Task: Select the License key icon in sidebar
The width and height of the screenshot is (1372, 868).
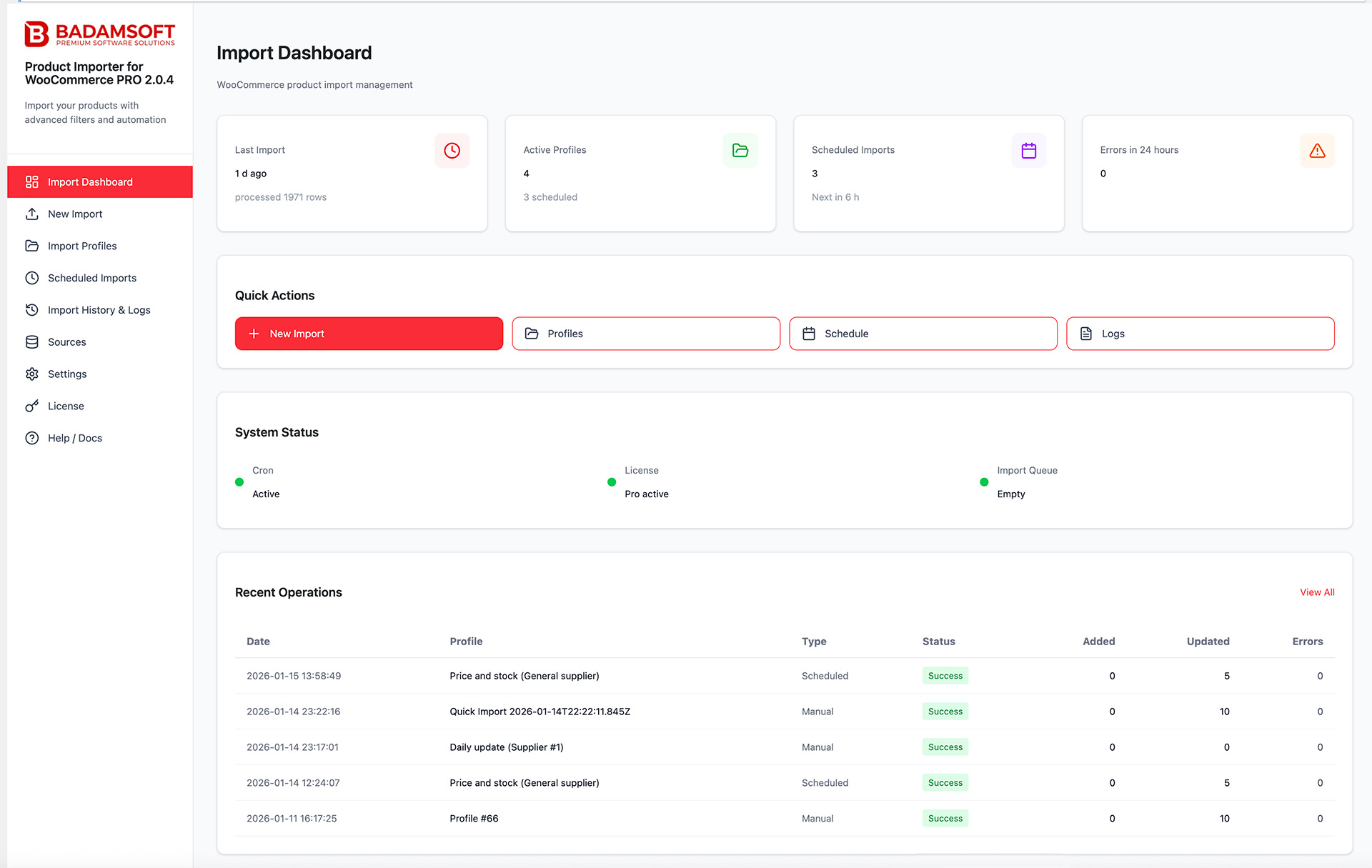Action: click(31, 406)
